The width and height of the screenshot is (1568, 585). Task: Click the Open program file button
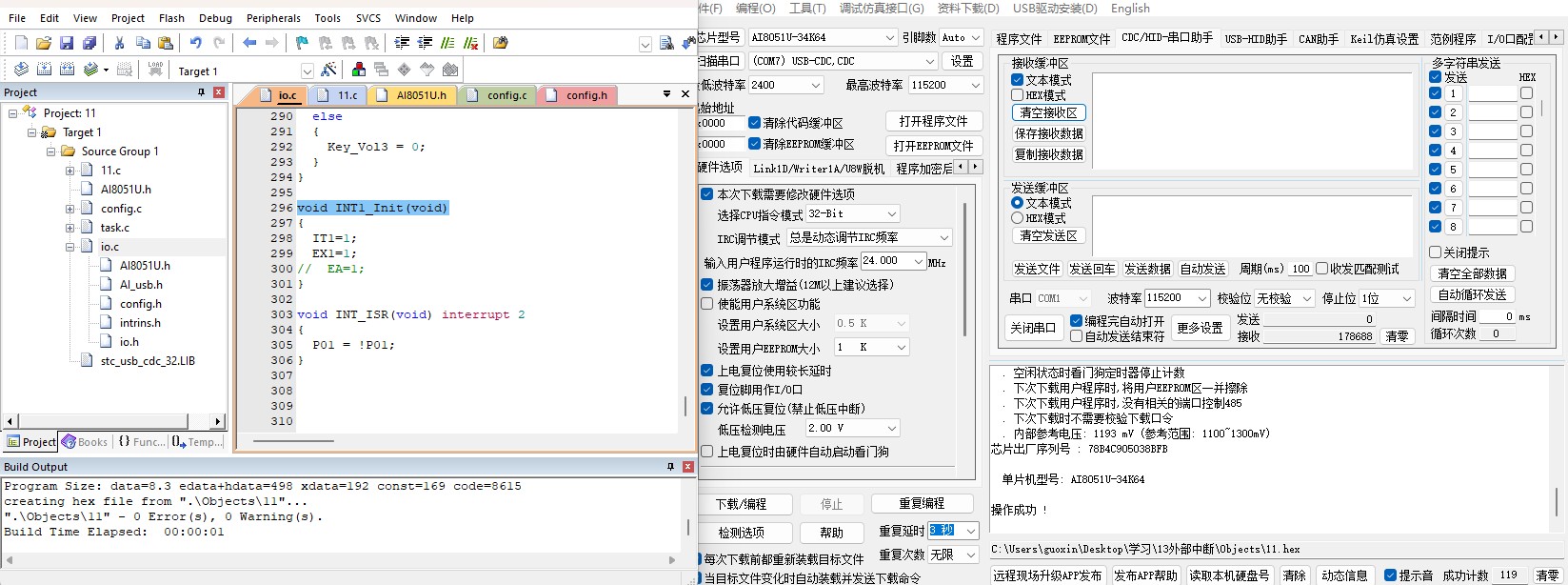[933, 121]
